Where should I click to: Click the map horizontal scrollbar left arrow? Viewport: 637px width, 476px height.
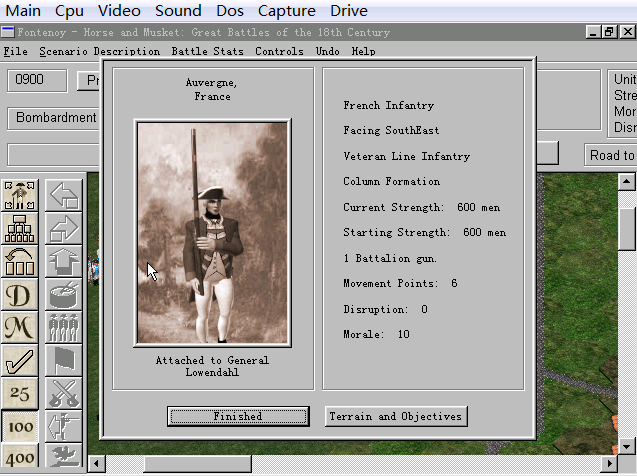click(97, 463)
